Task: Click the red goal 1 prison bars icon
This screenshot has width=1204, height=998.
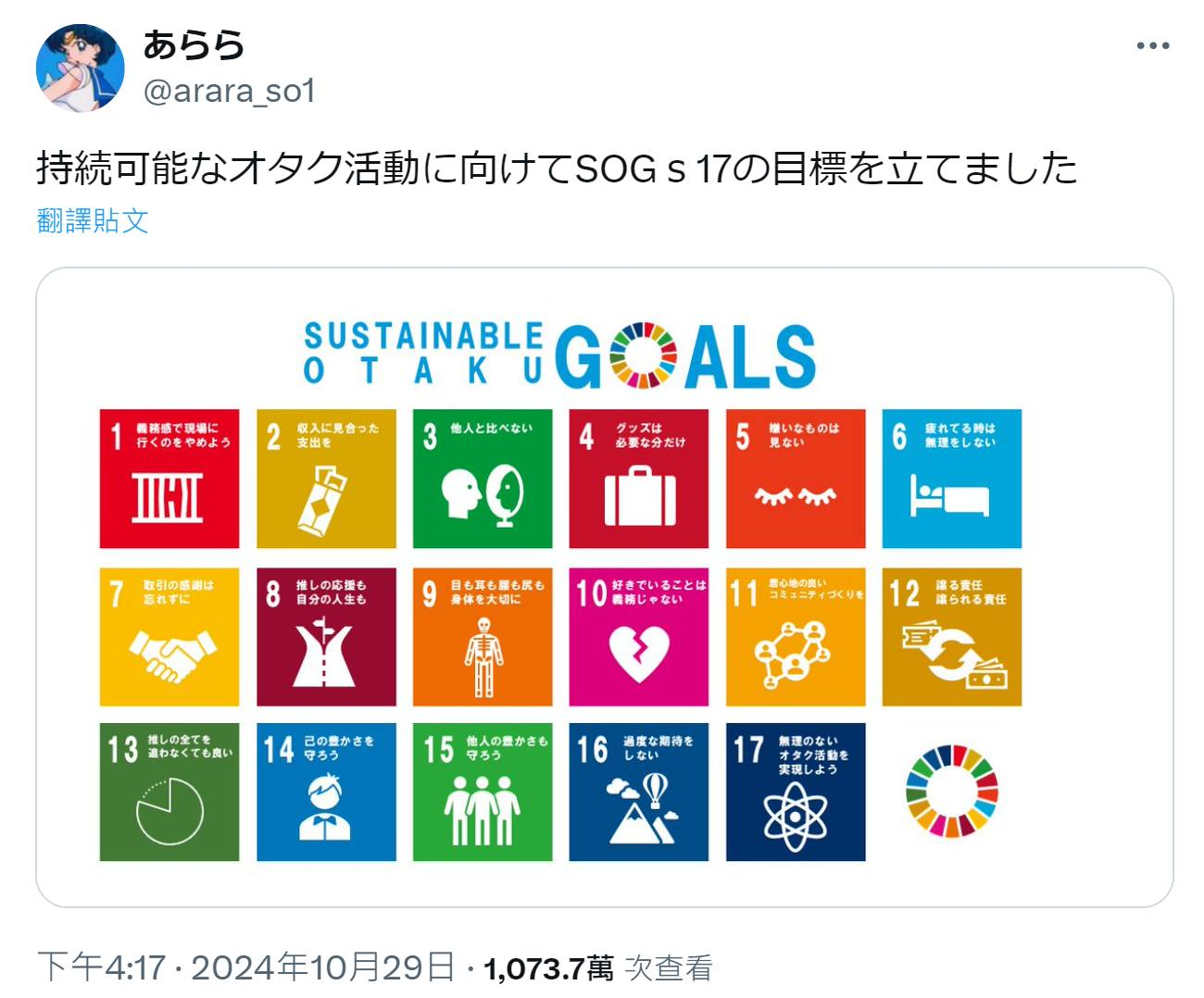Action: pos(168,497)
